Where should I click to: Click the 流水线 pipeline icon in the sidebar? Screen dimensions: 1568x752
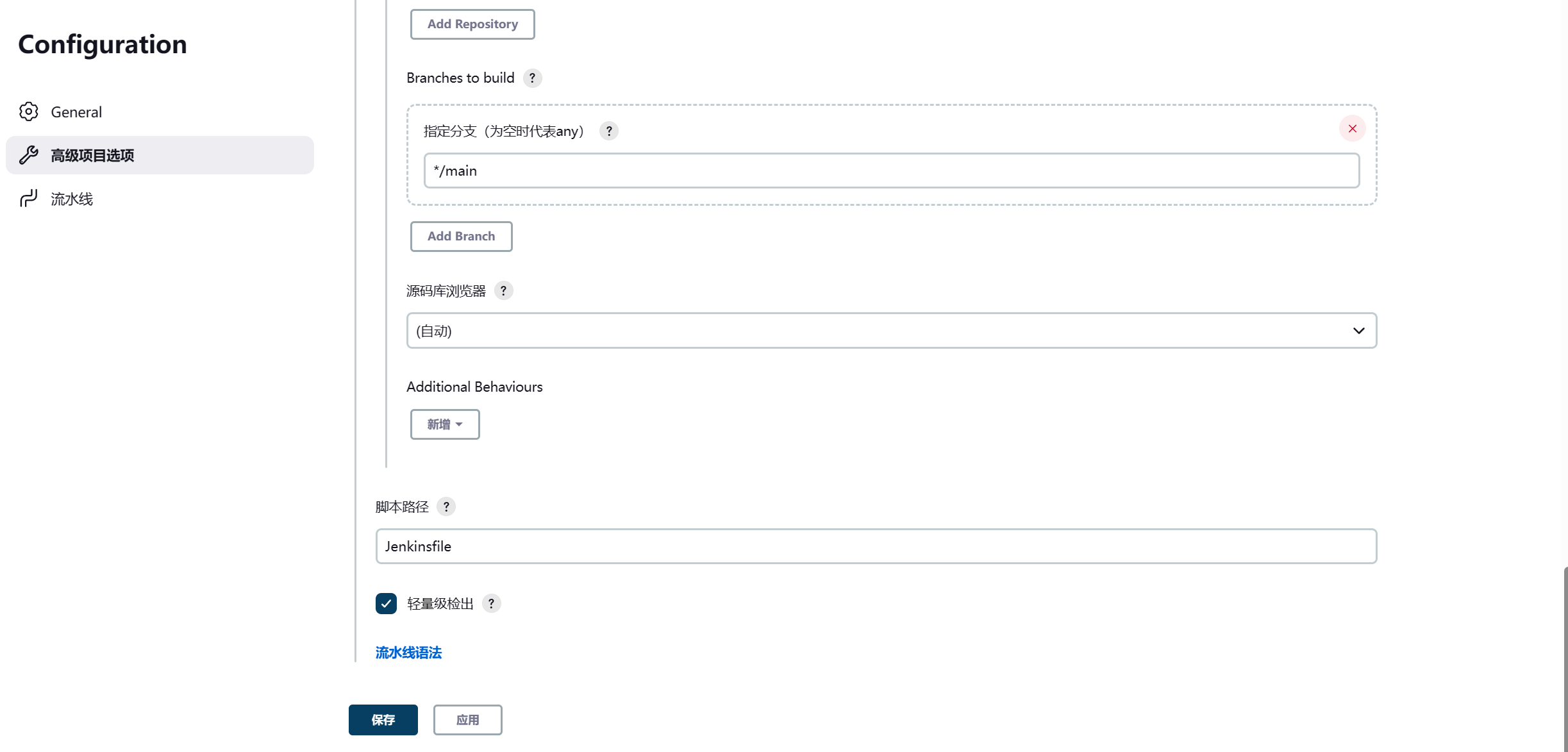tap(28, 199)
